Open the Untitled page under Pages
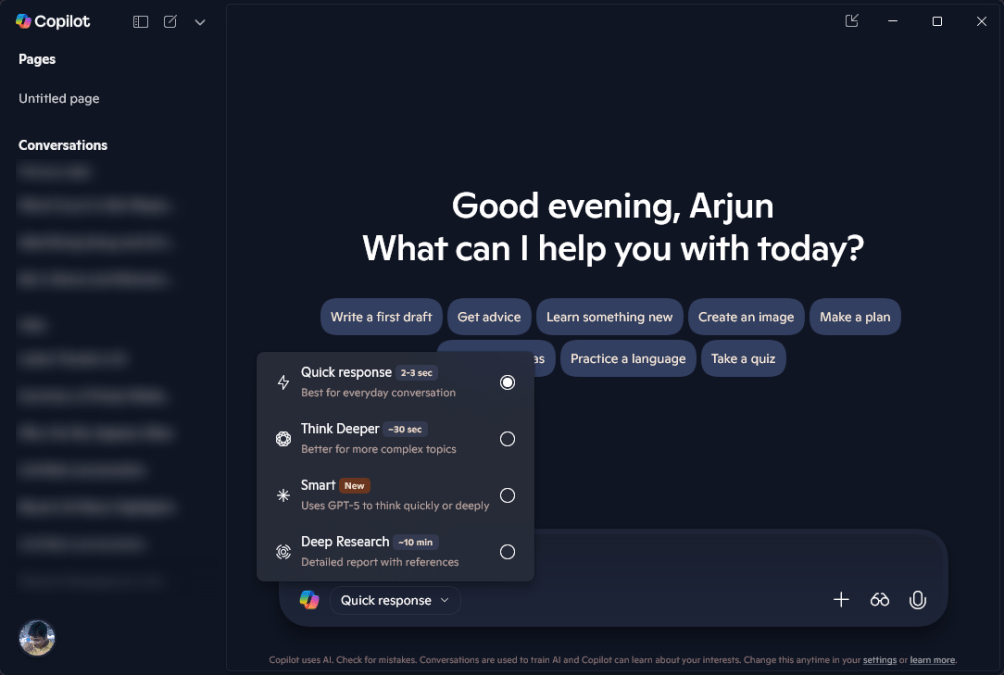1004x675 pixels. pyautogui.click(x=58, y=98)
